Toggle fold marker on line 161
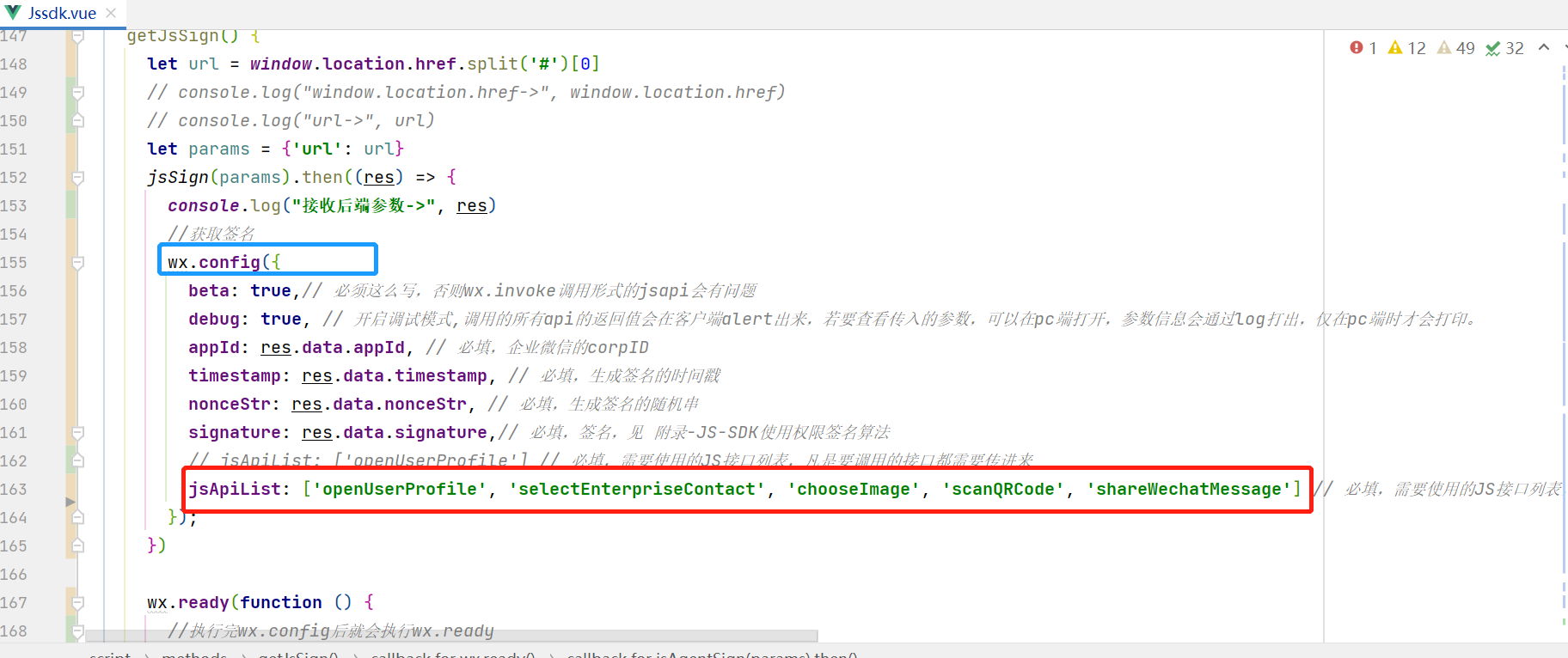This screenshot has height=658, width=1568. (77, 432)
